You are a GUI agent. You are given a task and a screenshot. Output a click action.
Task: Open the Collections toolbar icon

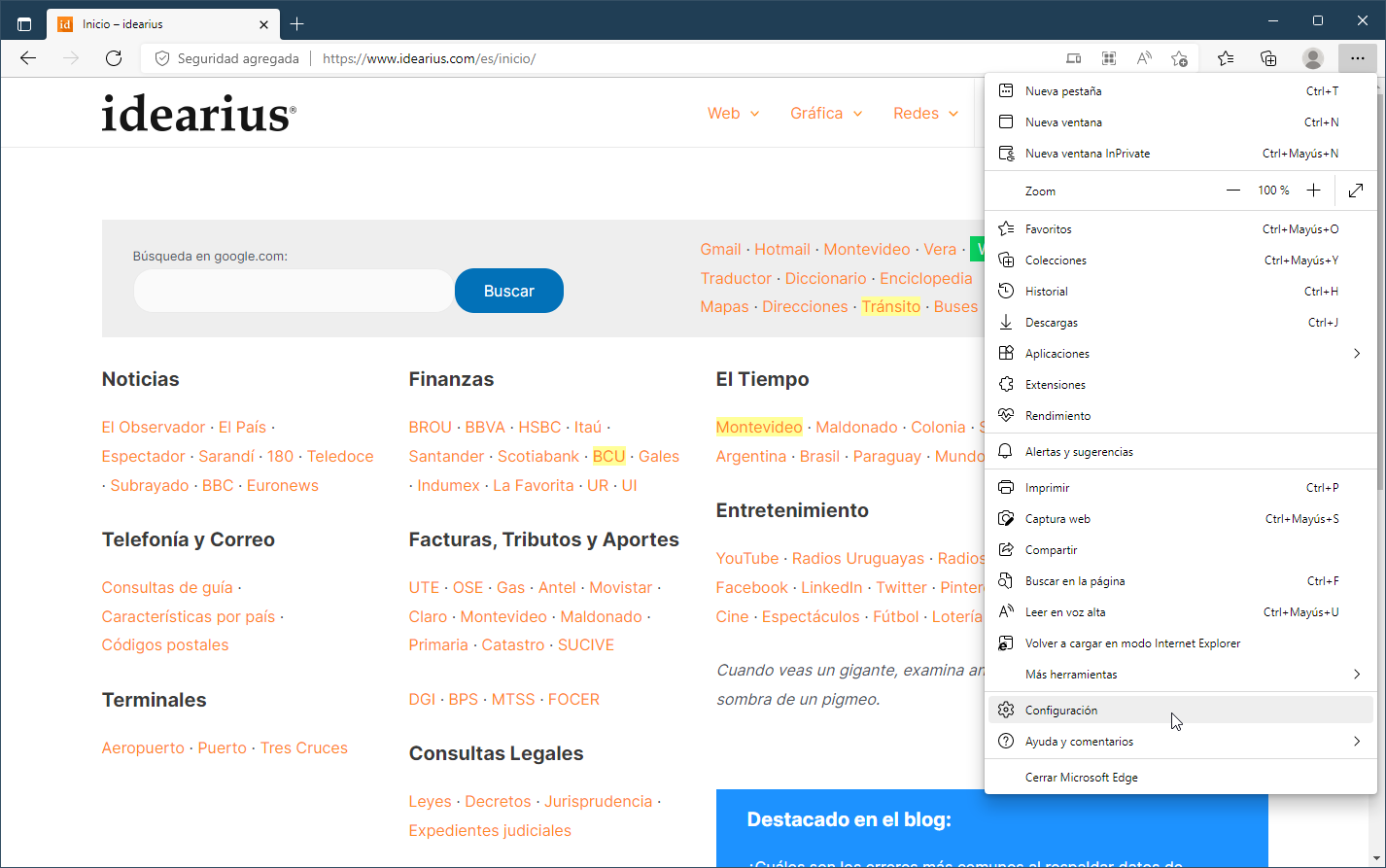[x=1268, y=58]
